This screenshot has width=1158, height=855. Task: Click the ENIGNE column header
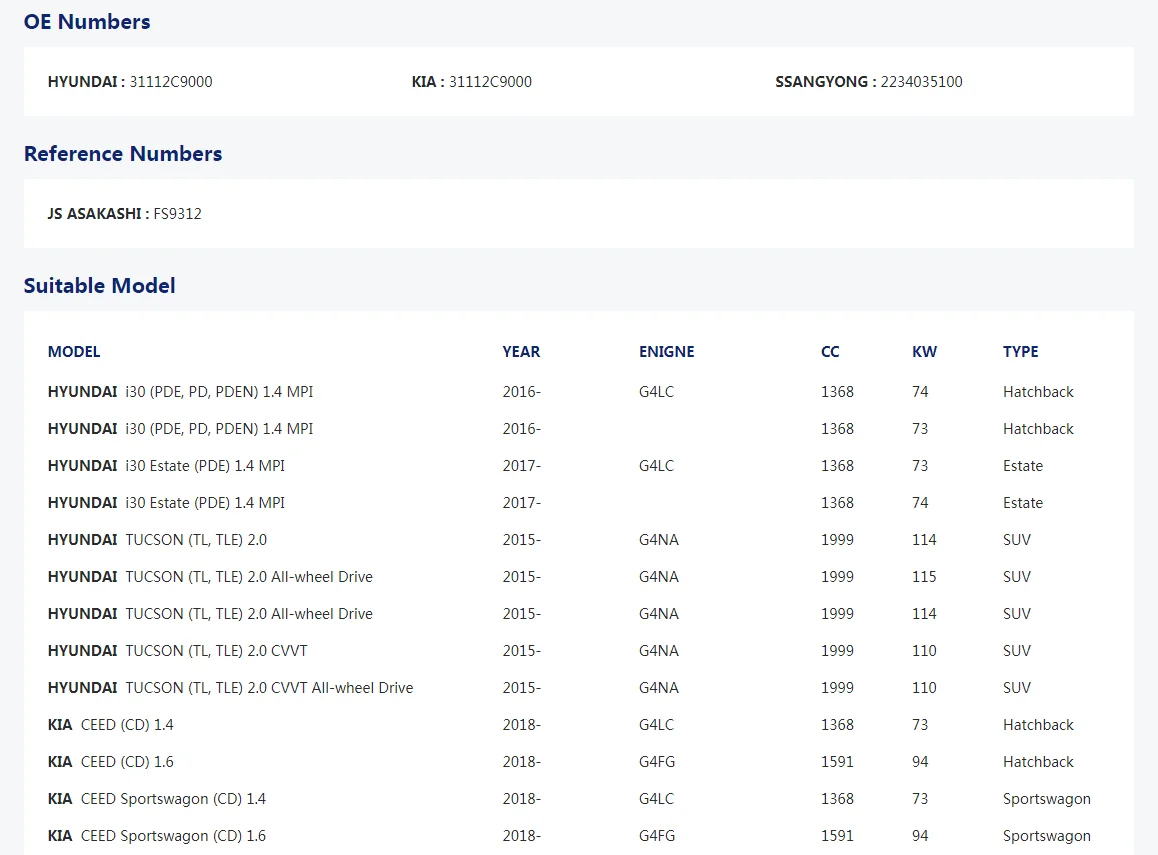[667, 351]
